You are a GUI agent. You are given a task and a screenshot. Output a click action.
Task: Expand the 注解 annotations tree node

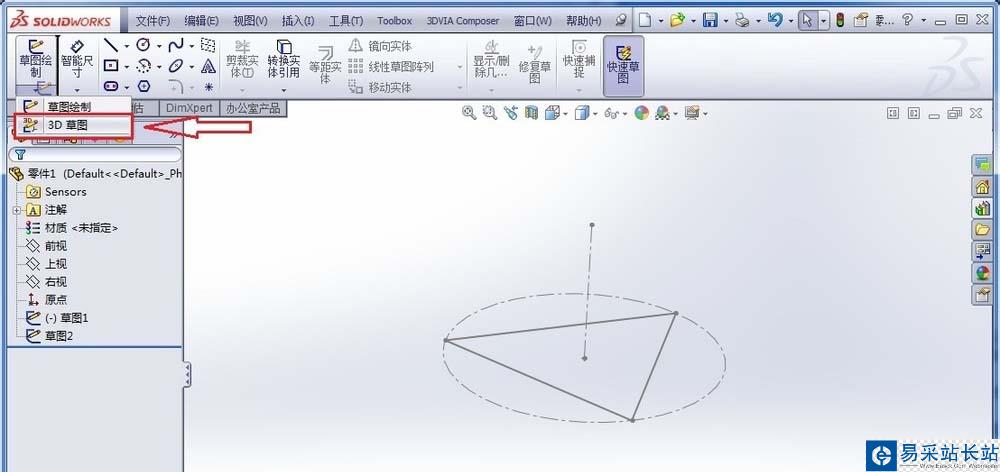click(16, 210)
